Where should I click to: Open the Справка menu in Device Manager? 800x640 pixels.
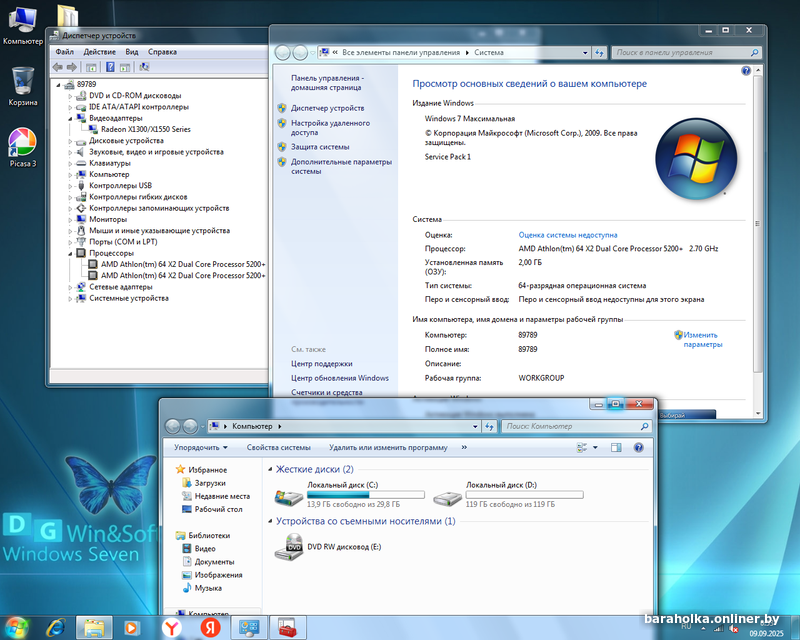[162, 51]
